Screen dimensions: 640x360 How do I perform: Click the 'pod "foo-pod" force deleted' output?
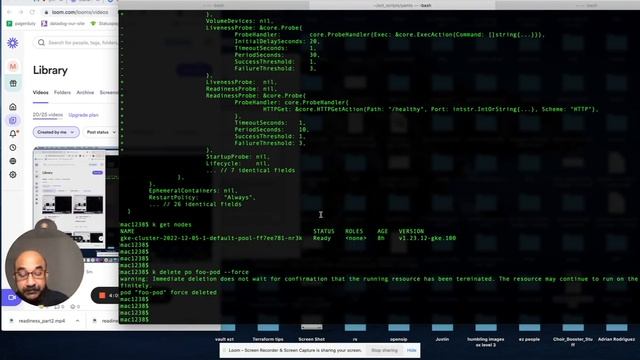(x=168, y=292)
